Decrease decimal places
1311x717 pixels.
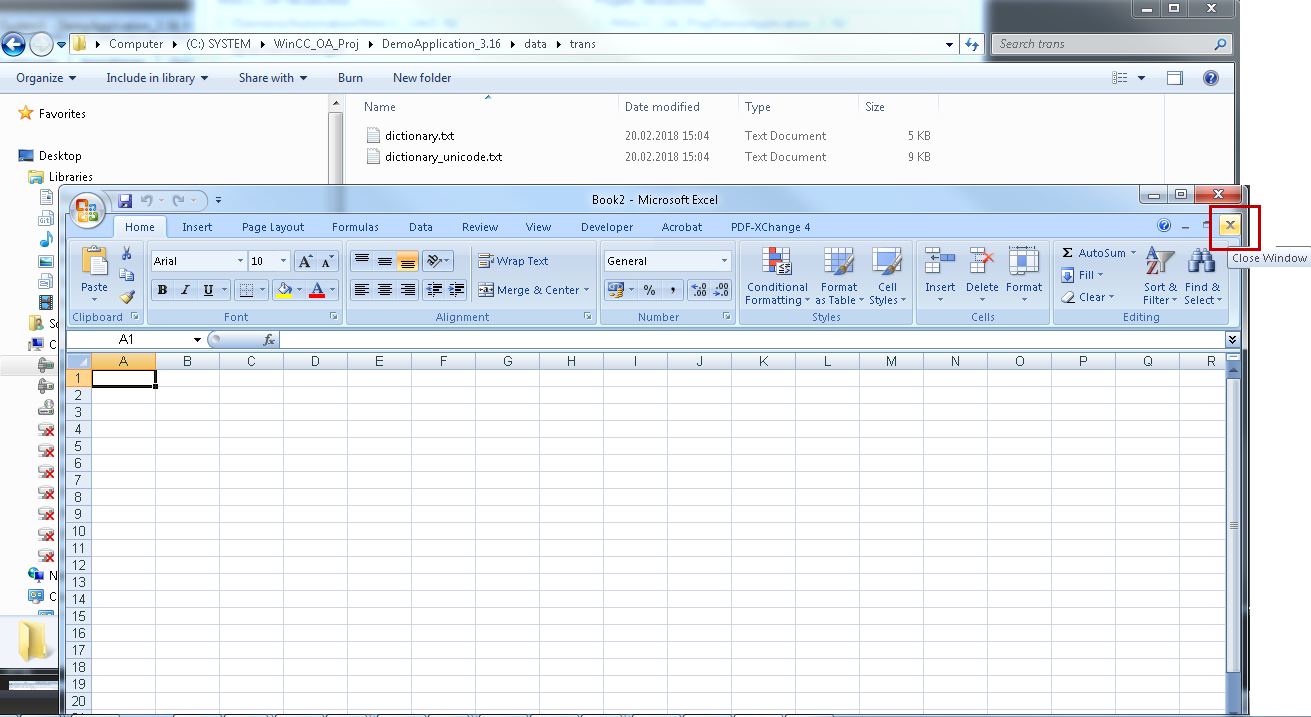[722, 290]
